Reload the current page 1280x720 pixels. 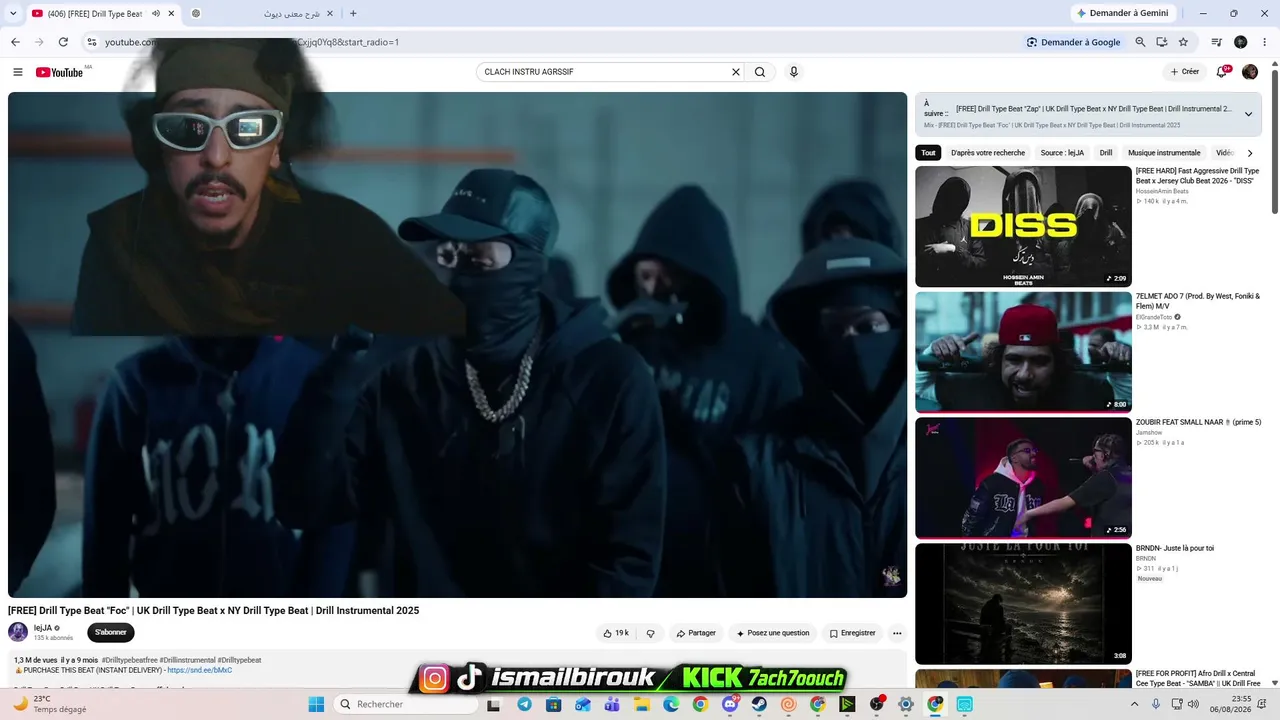pos(63,42)
